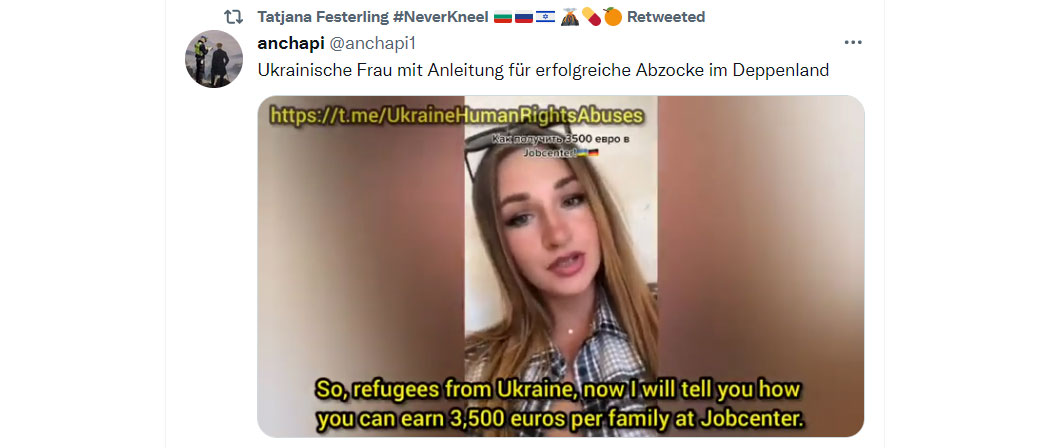The image size is (1050, 448).
Task: Click the volcano emoji in retweeter name
Action: tap(569, 17)
